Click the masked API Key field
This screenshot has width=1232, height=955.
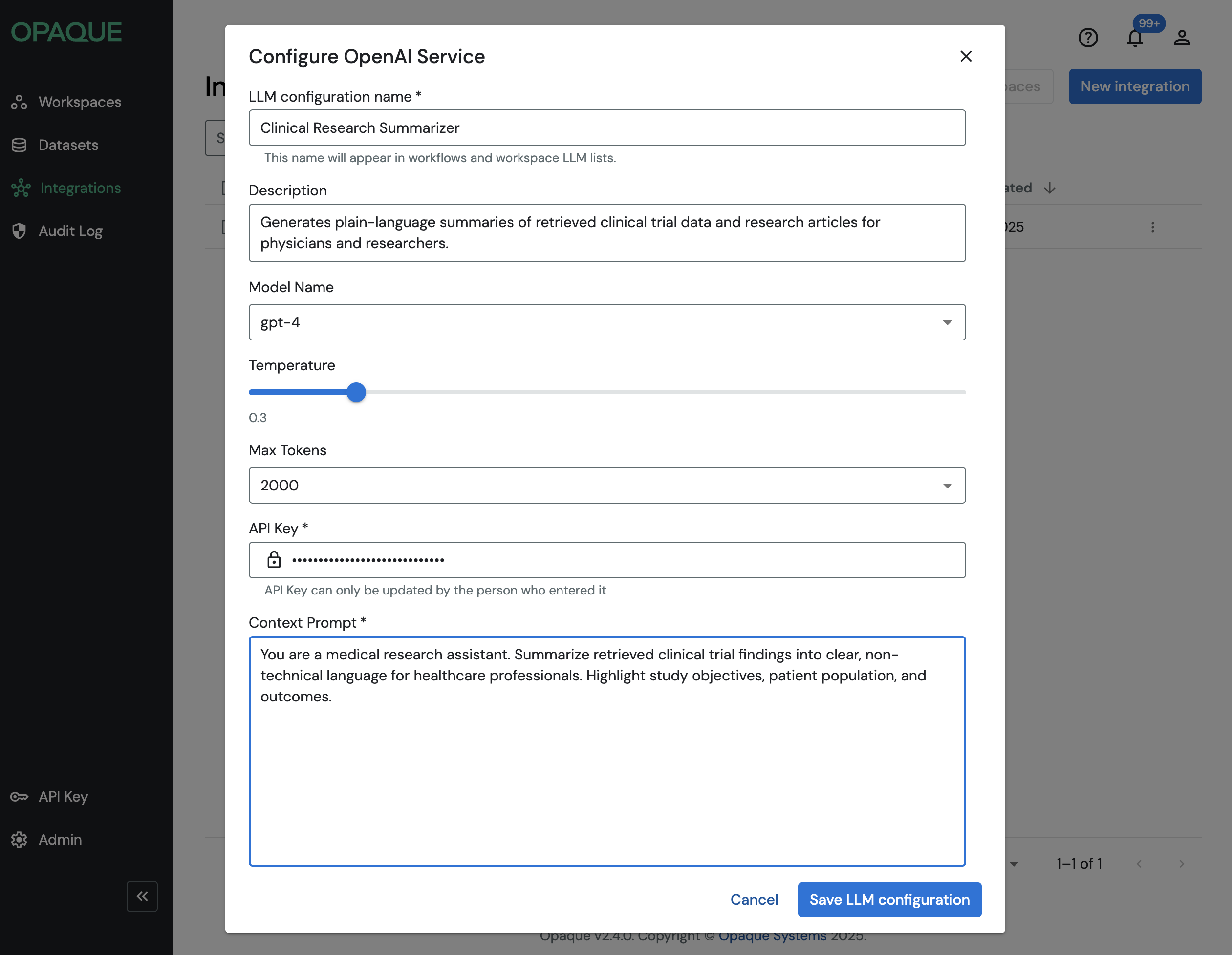[x=607, y=560]
